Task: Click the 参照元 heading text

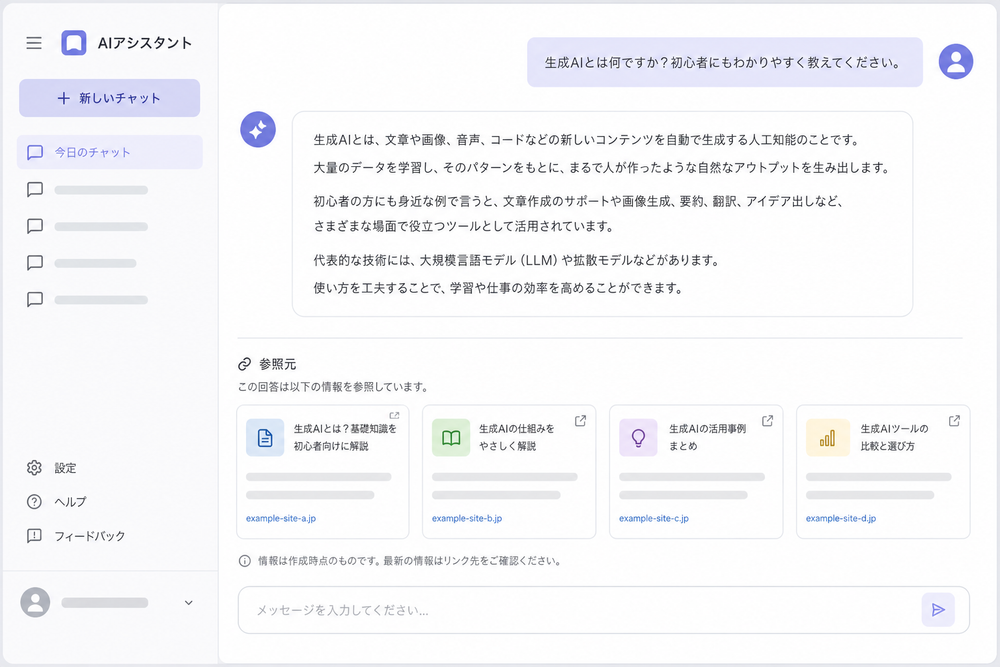Action: tap(277, 364)
